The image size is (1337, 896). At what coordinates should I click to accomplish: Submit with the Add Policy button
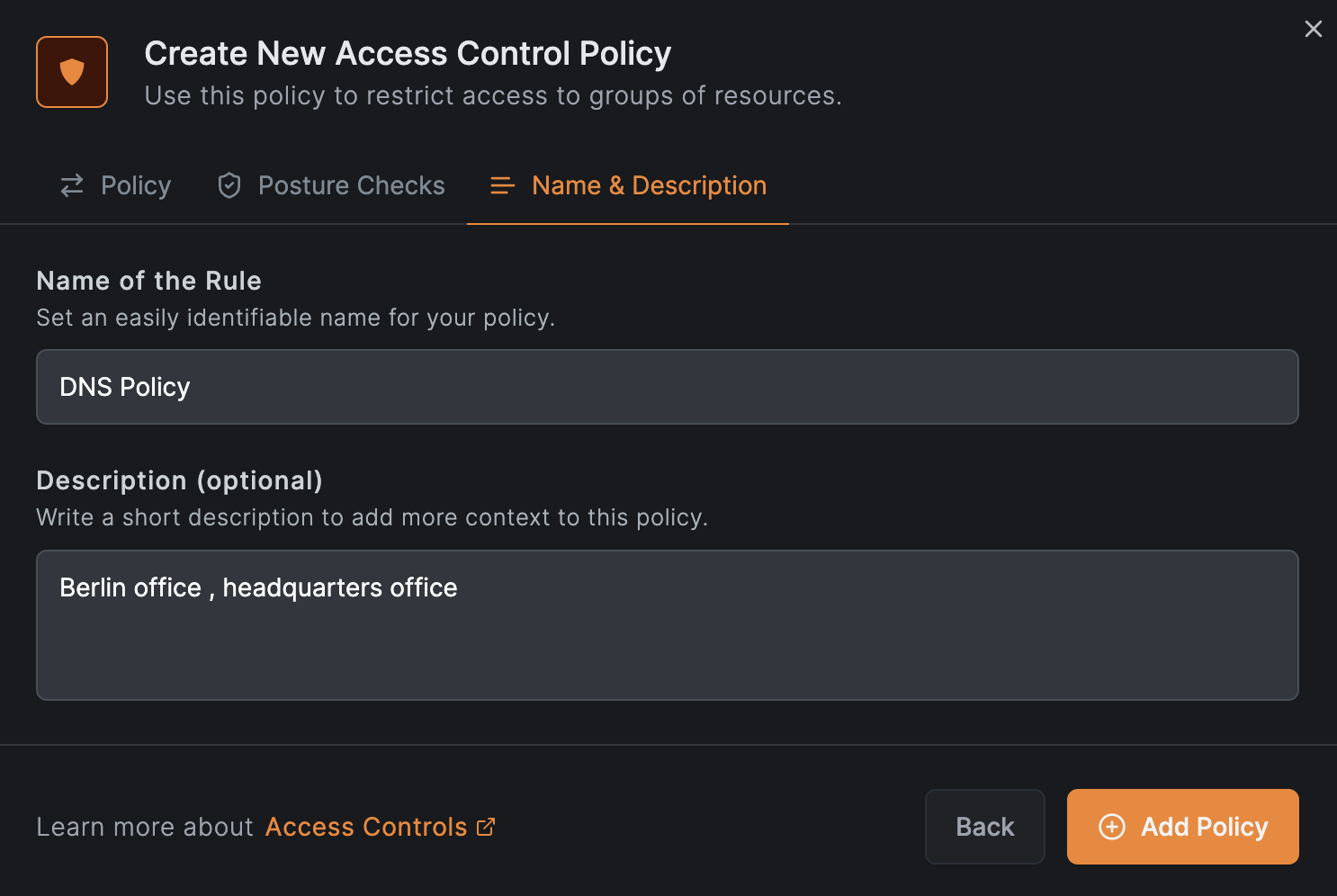point(1182,827)
